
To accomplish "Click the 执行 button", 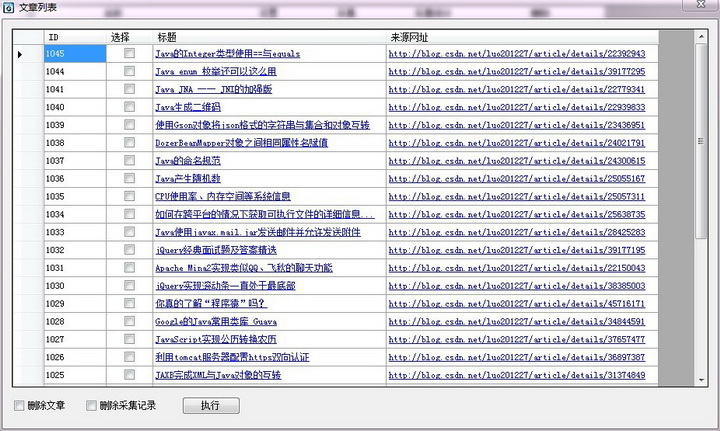I will pyautogui.click(x=211, y=405).
